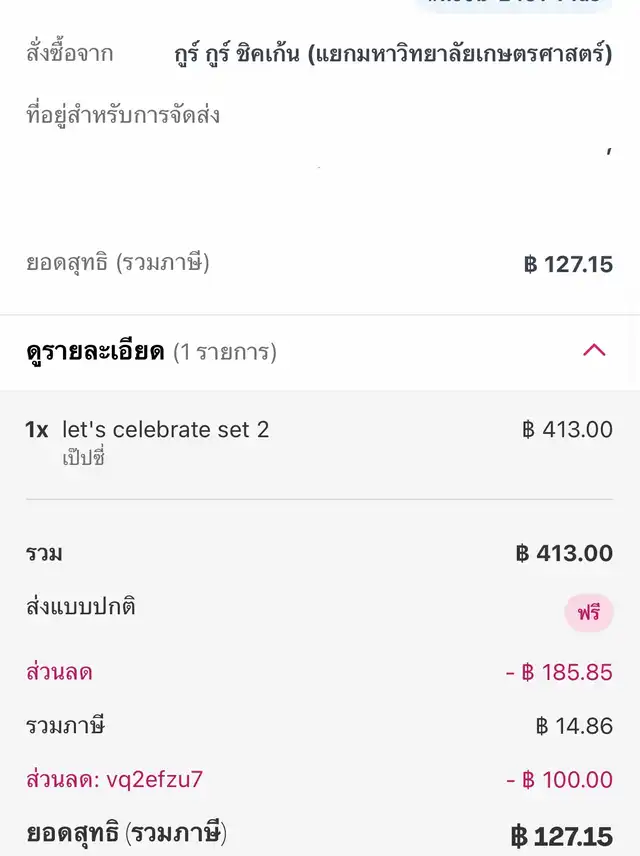Collapse the order details chevron

point(594,351)
